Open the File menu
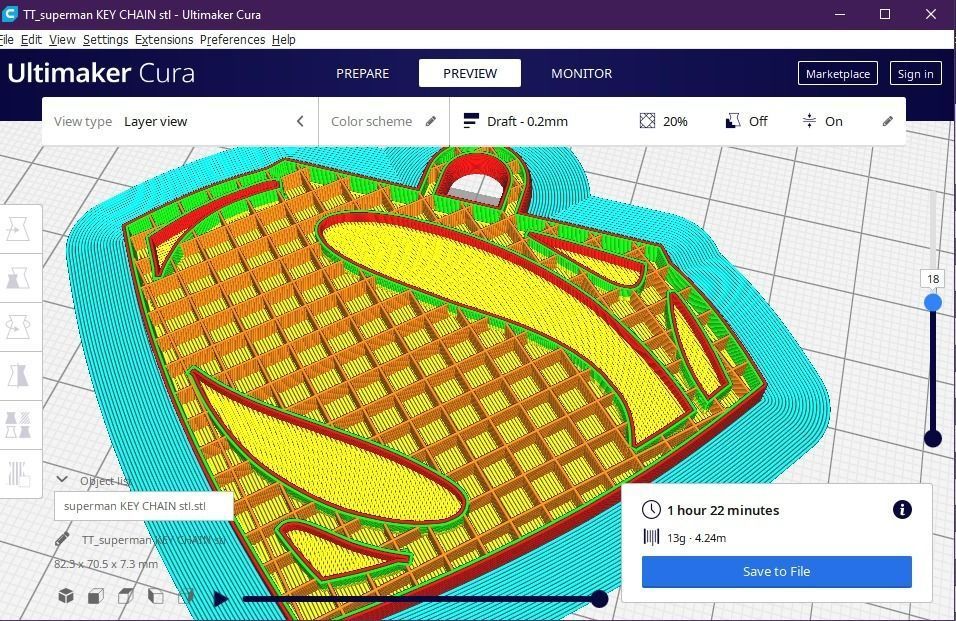The width and height of the screenshot is (956, 621). (x=6, y=40)
